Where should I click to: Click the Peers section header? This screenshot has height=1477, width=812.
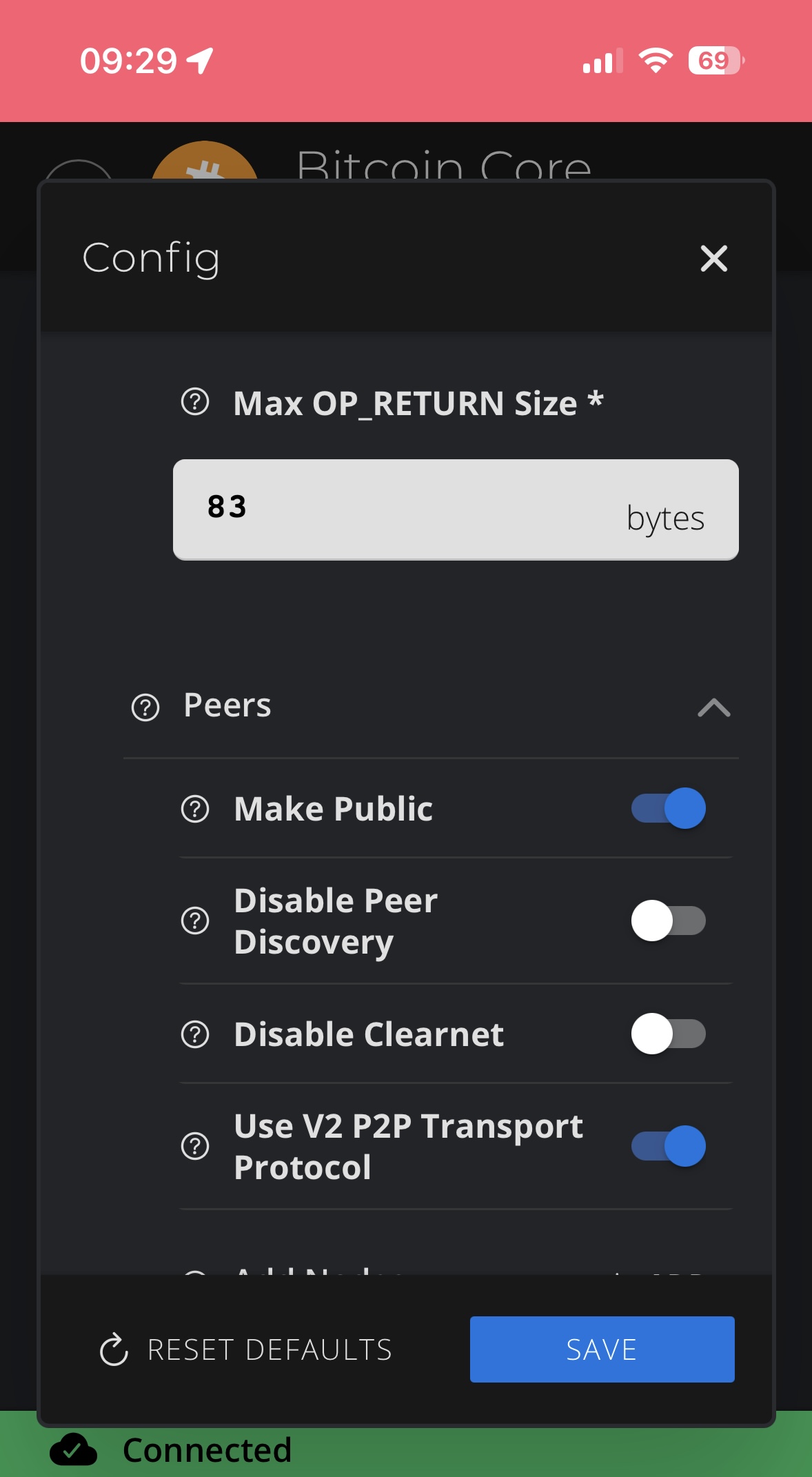[x=431, y=707]
